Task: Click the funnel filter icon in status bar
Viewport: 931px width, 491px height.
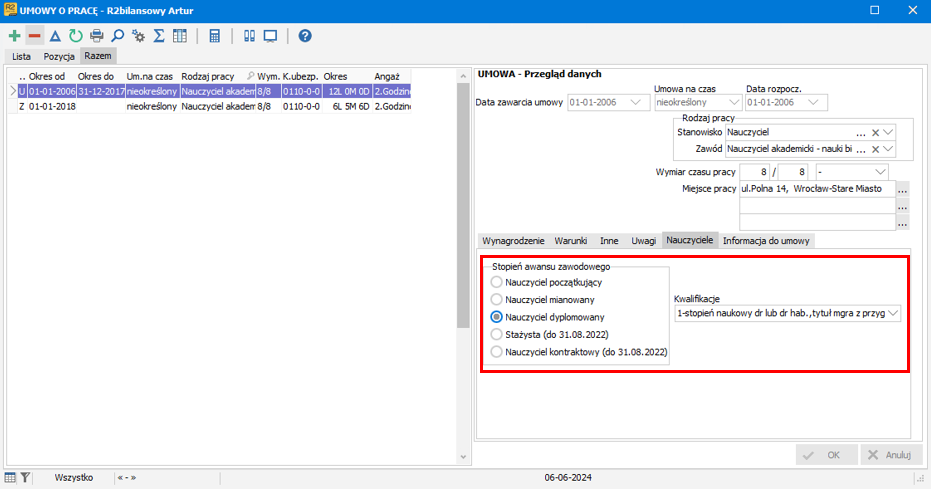Action: (x=25, y=477)
